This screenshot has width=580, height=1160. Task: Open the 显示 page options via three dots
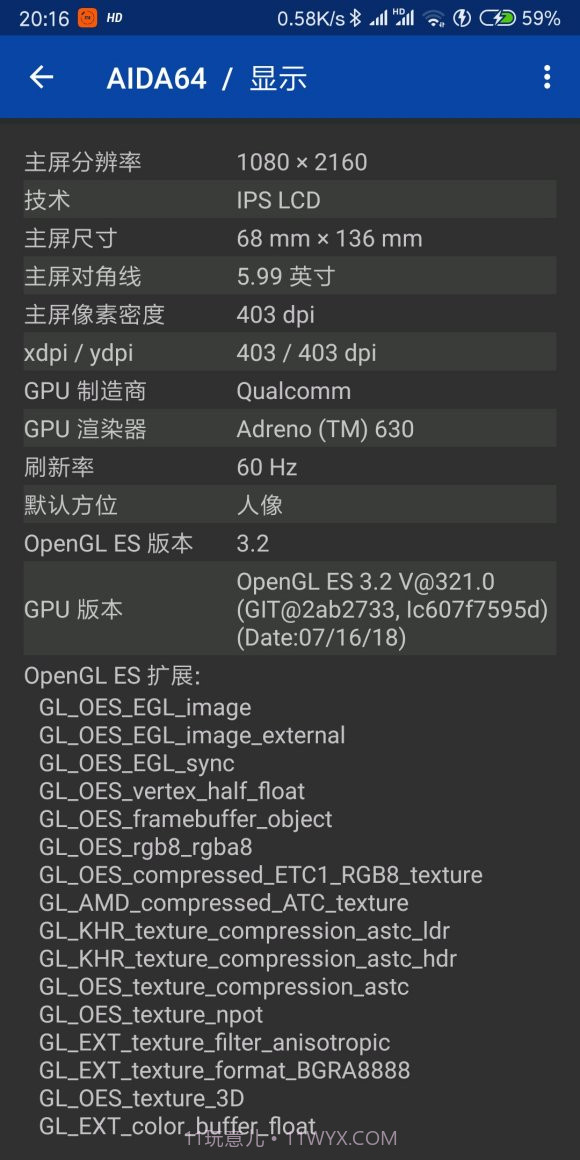pos(546,77)
